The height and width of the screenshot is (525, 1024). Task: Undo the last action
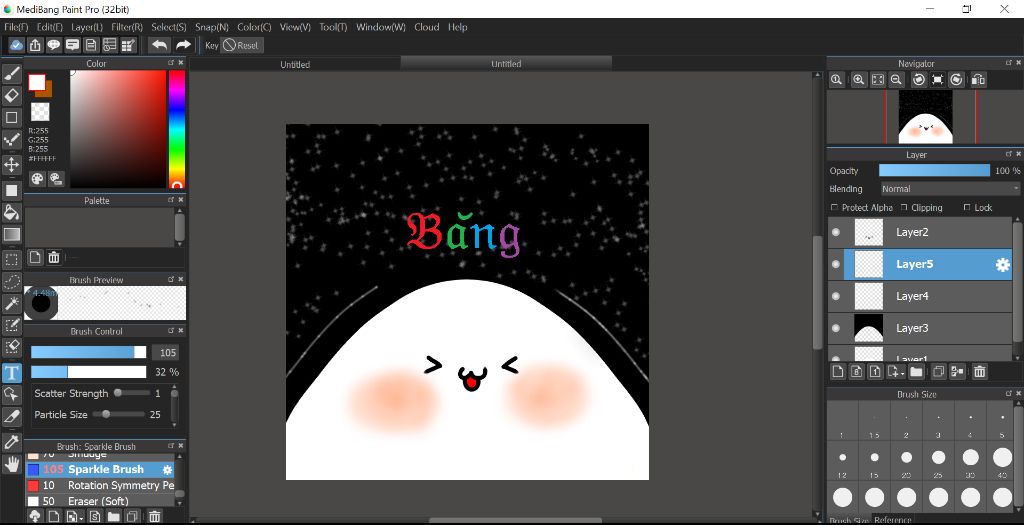pyautogui.click(x=159, y=45)
